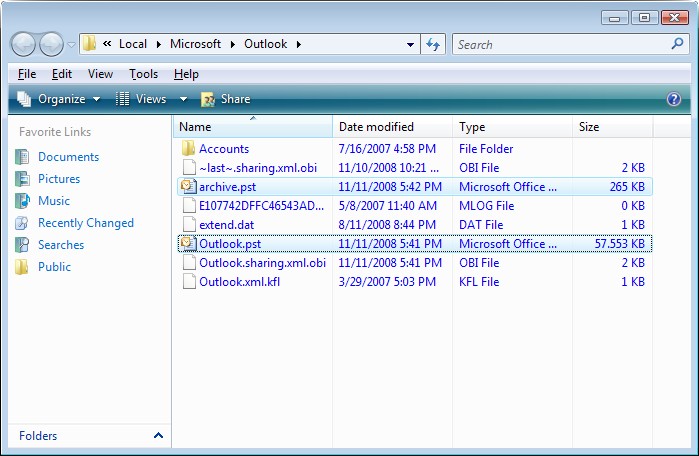
Task: Open Recently Changed in Favorite Links
Action: tap(86, 222)
